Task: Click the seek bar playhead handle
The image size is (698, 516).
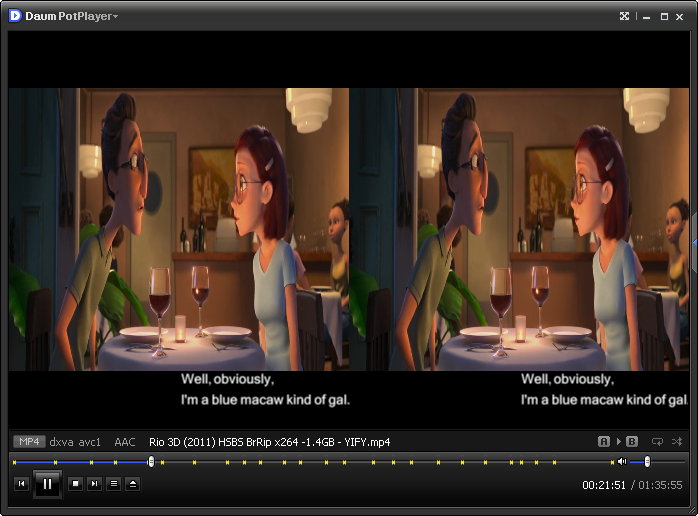Action: 151,461
